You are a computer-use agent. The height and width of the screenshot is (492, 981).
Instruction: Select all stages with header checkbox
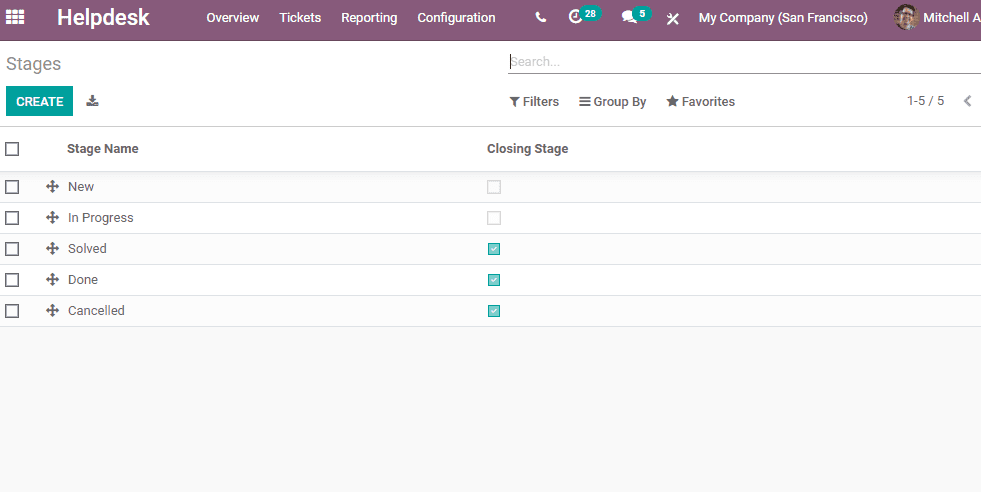click(12, 149)
